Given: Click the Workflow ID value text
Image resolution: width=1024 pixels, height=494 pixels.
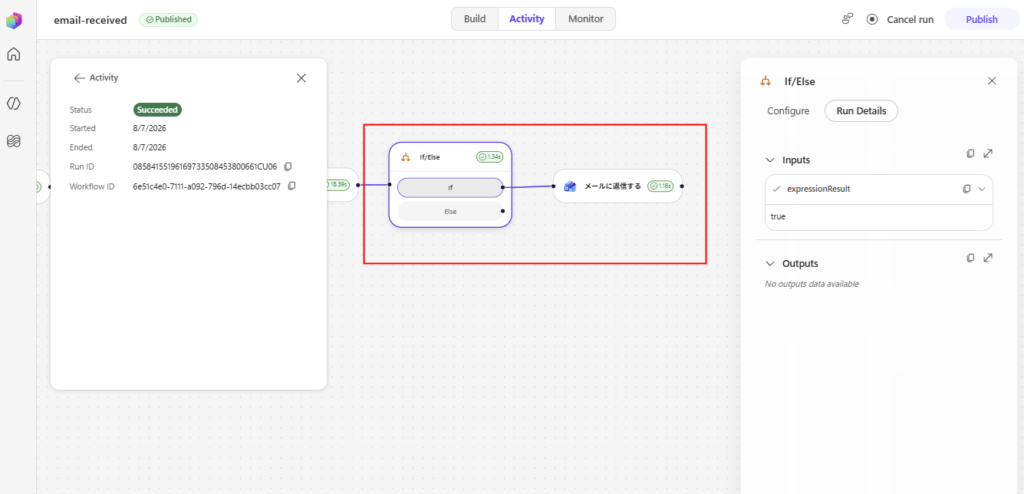Looking at the screenshot, I should point(207,186).
